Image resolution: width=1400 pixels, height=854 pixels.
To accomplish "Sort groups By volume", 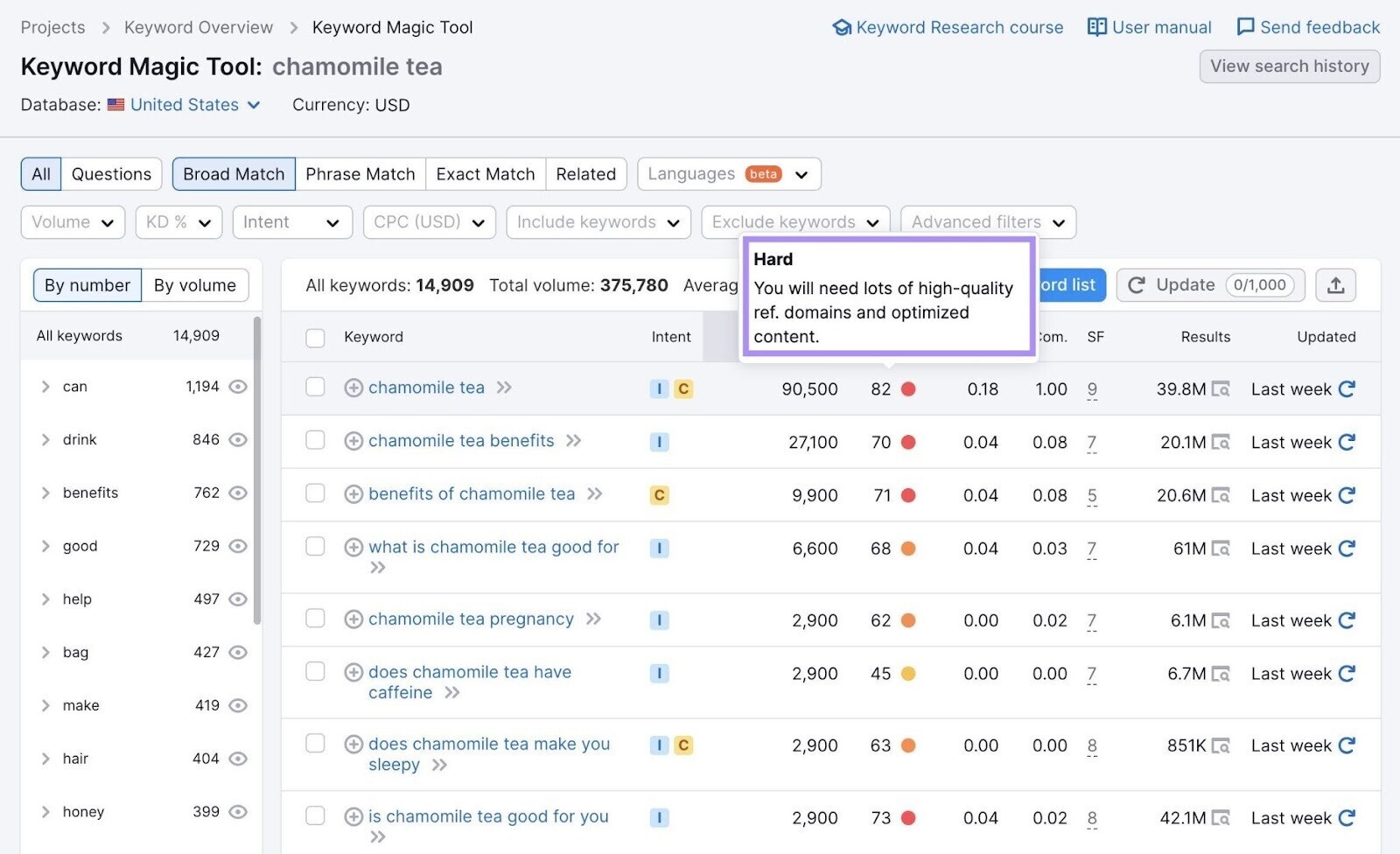I will pyautogui.click(x=195, y=285).
